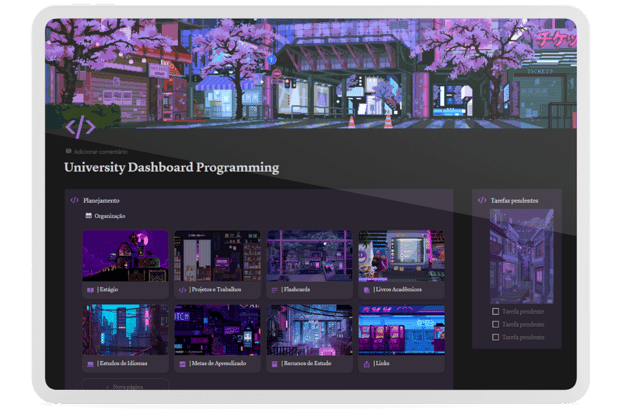This screenshot has height=414, width=621.
Task: Click the Planejamento heading text
Action: (101, 200)
